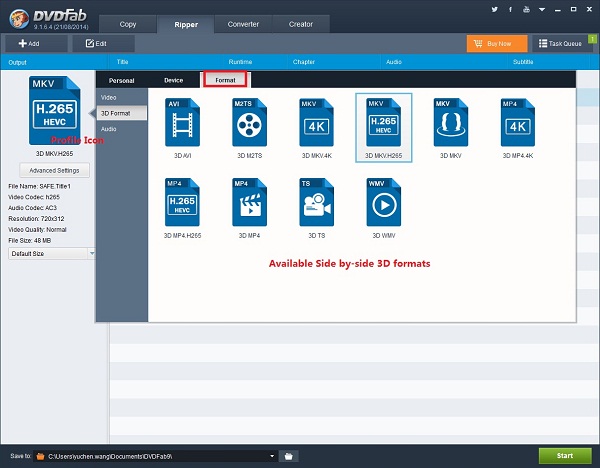This screenshot has width=600, height=468.
Task: Click the MKV H.265 profile icon in Output
Action: [x=54, y=110]
